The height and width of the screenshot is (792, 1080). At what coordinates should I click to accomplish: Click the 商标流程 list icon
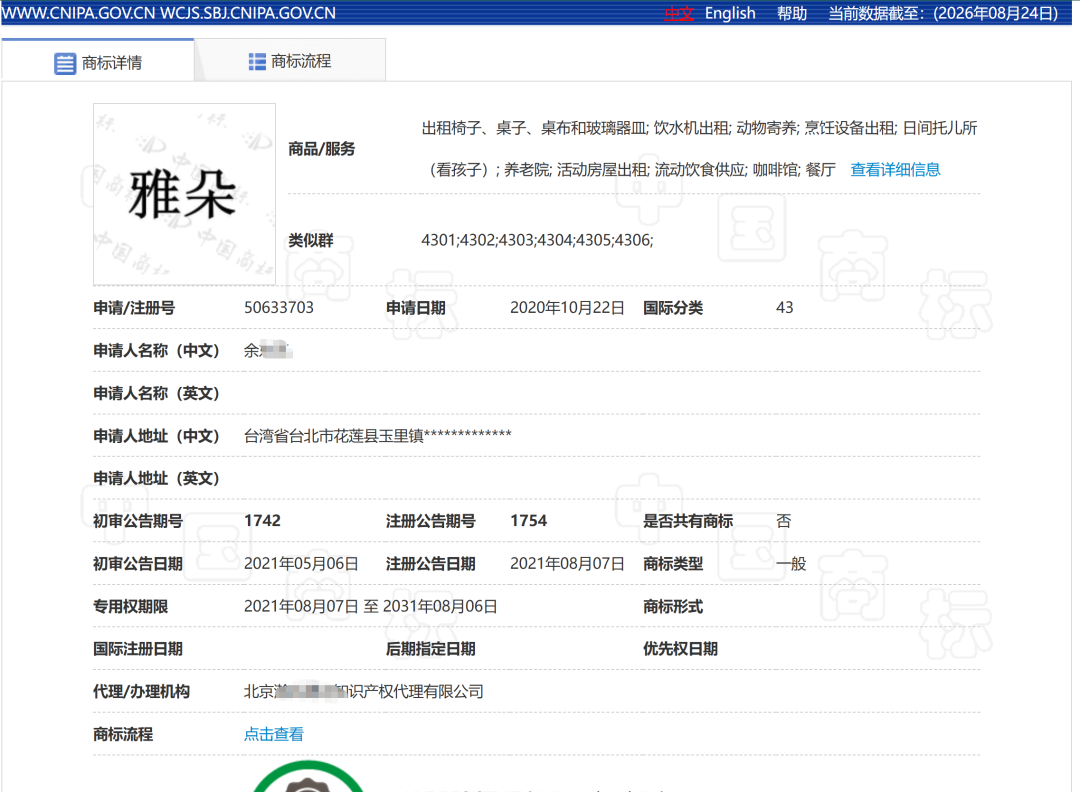click(x=257, y=61)
